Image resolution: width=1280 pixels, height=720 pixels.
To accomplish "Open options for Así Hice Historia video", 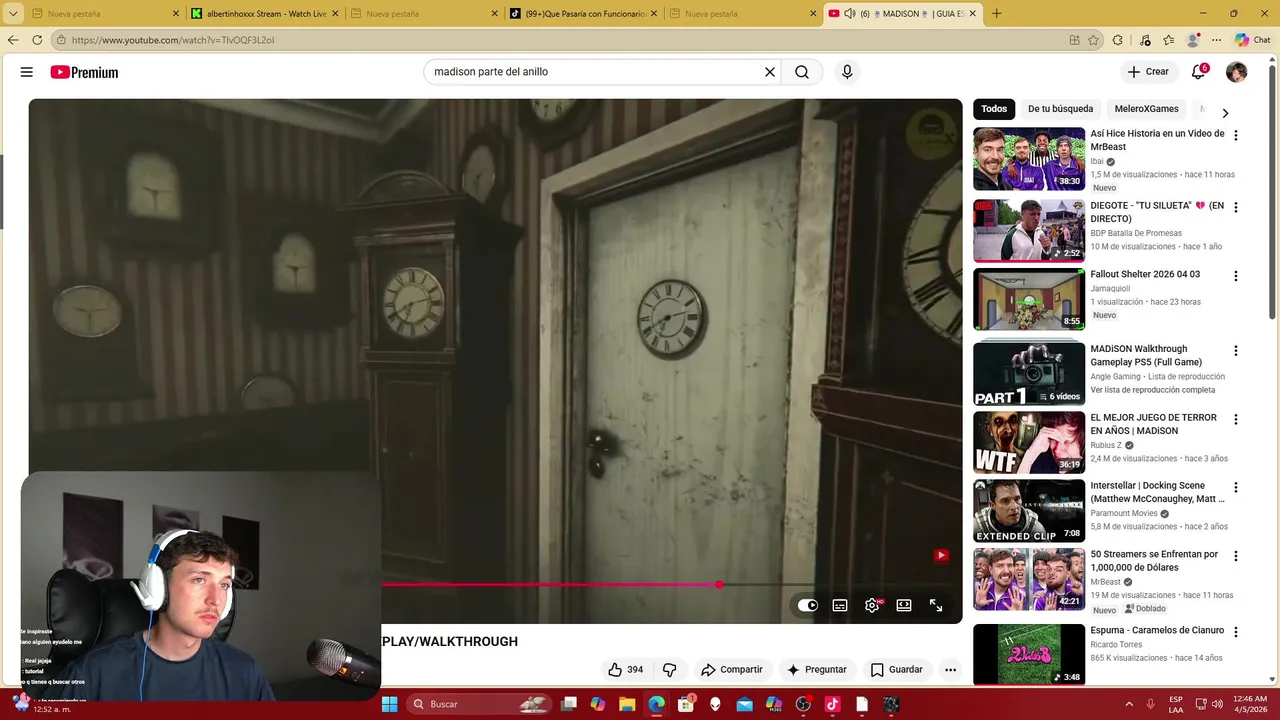I will click(x=1236, y=135).
